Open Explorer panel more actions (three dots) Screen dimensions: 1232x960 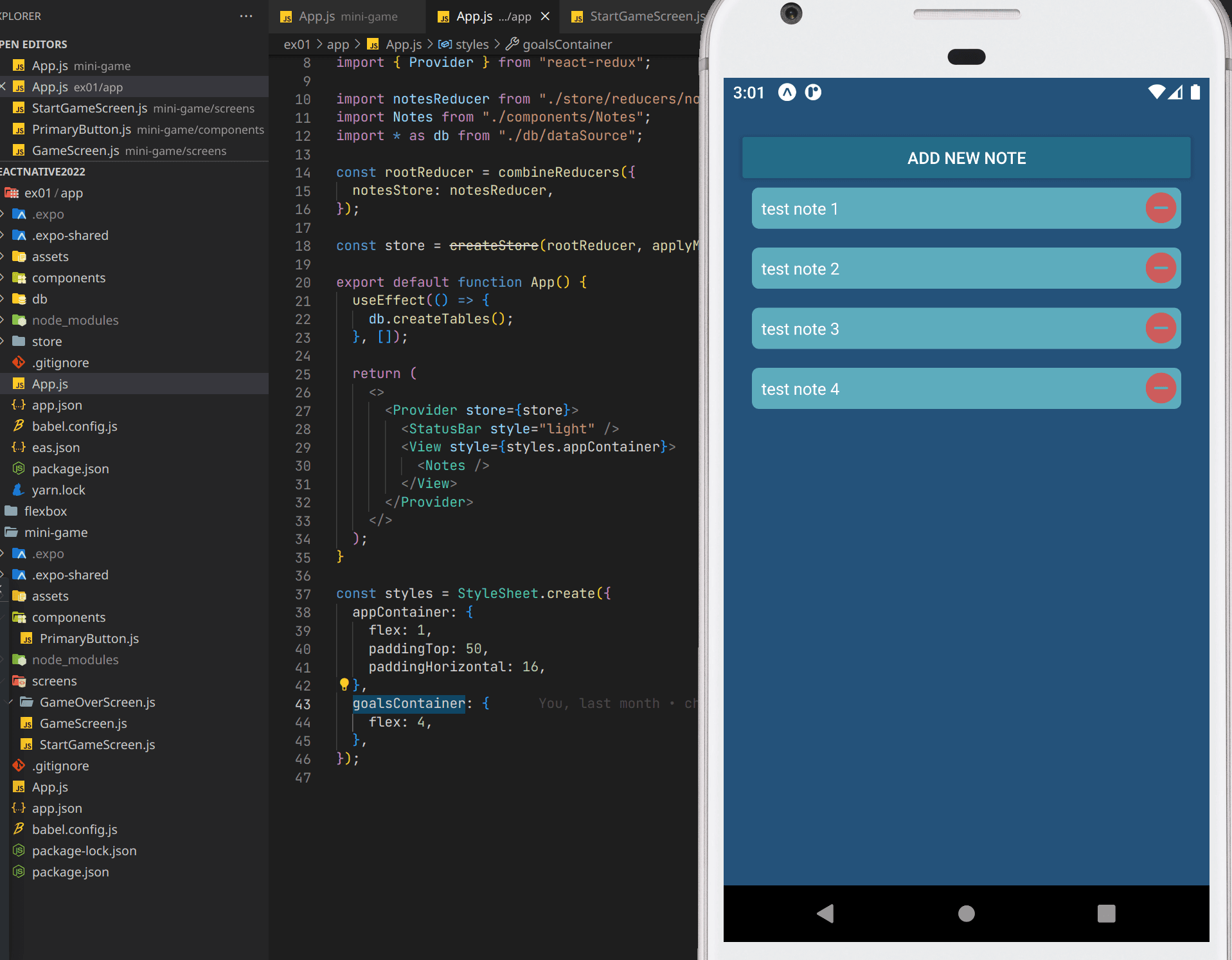[246, 16]
